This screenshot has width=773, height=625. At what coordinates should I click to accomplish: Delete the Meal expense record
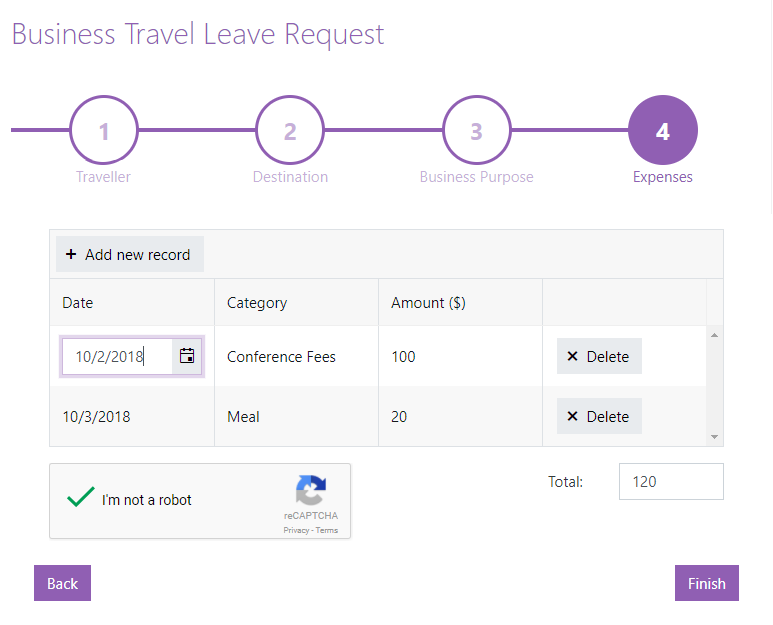[599, 416]
